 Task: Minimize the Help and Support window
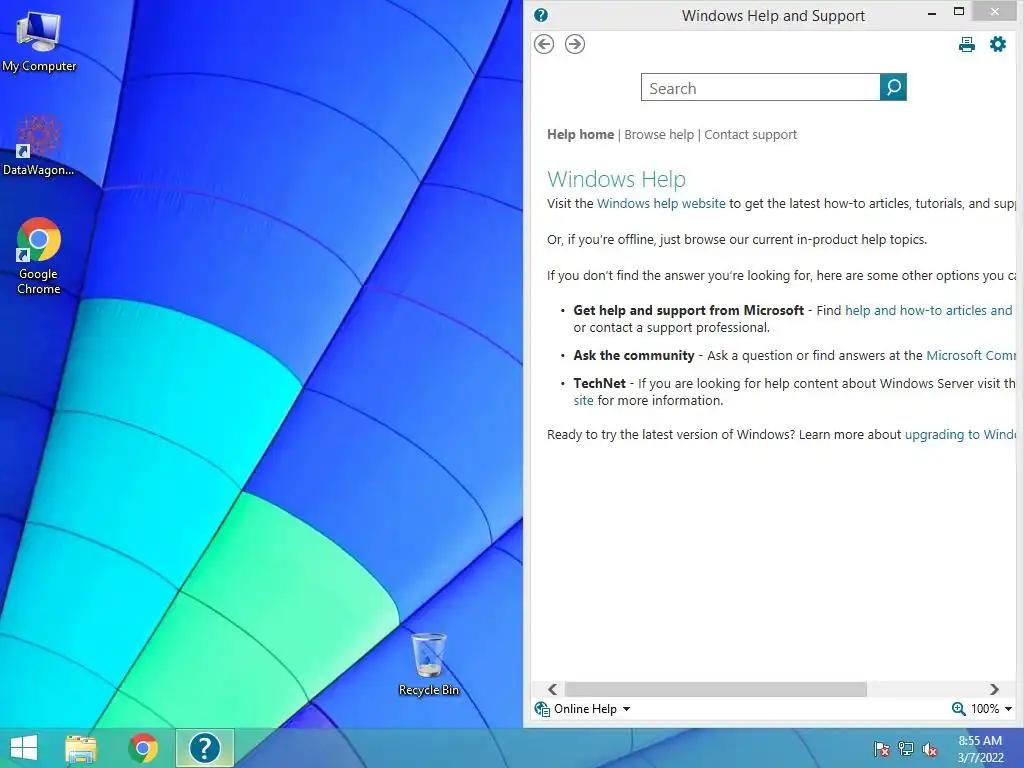(932, 12)
